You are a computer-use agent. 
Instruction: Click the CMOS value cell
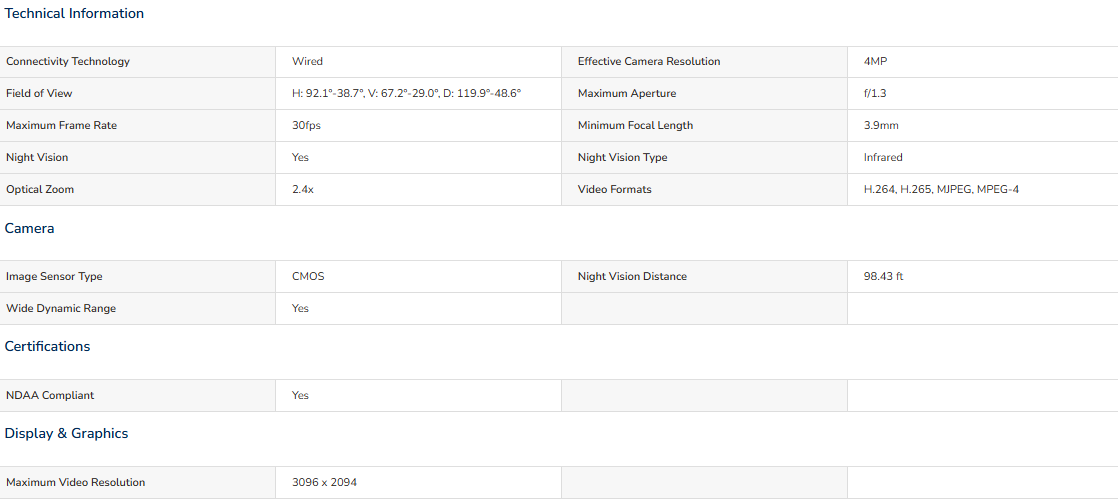419,277
